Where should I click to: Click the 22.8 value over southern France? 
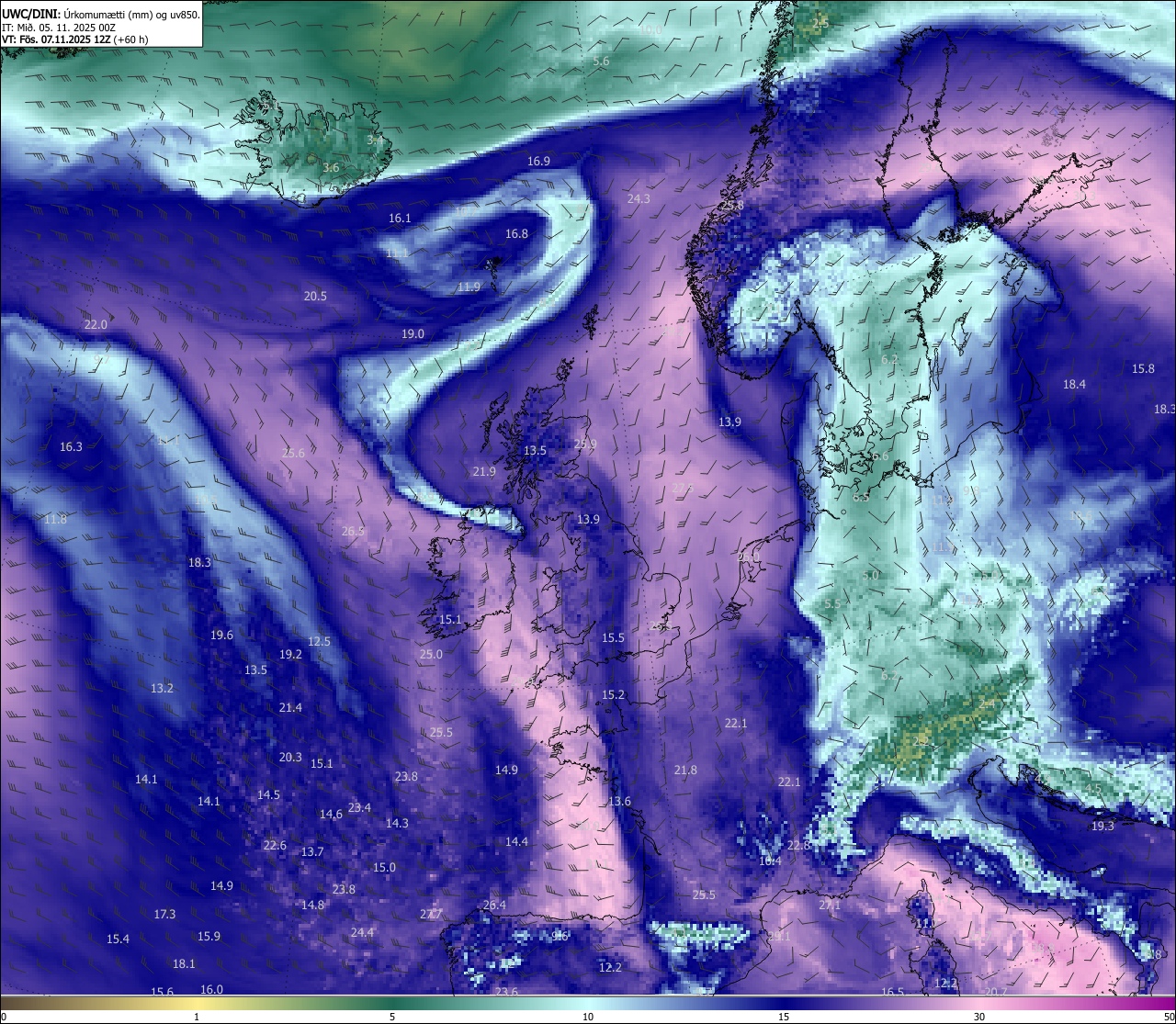798,846
